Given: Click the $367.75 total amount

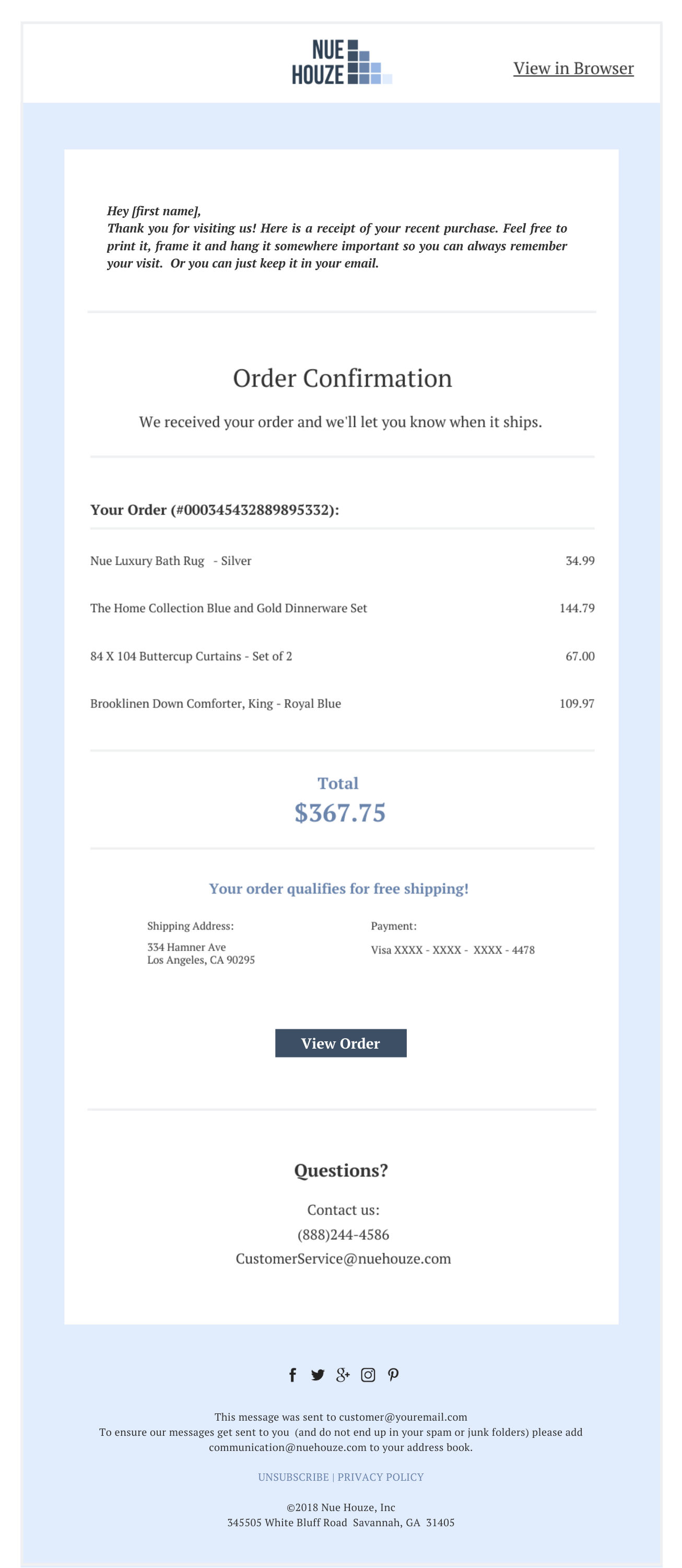Looking at the screenshot, I should (x=339, y=812).
